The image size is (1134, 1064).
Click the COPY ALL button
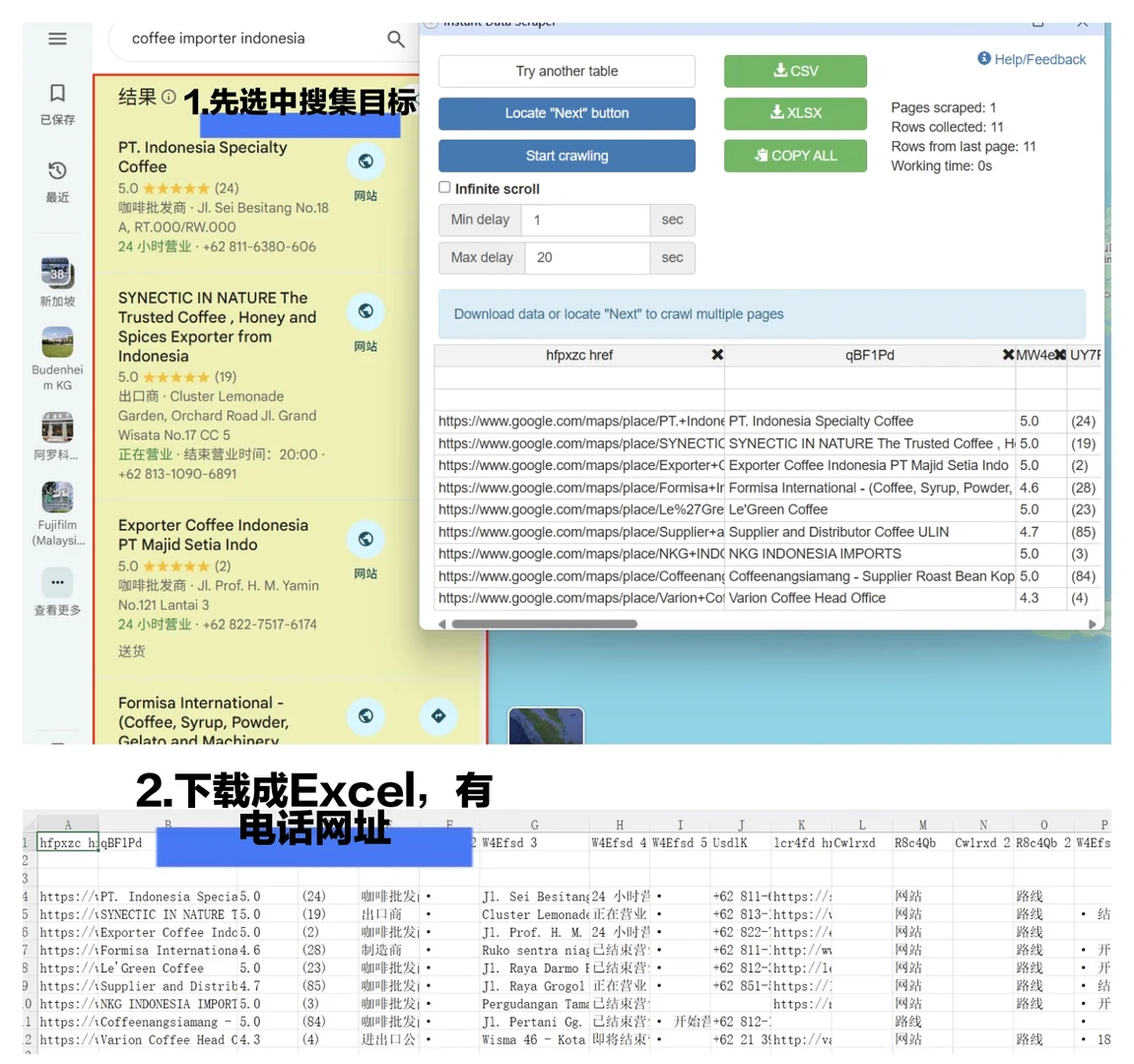pos(795,156)
